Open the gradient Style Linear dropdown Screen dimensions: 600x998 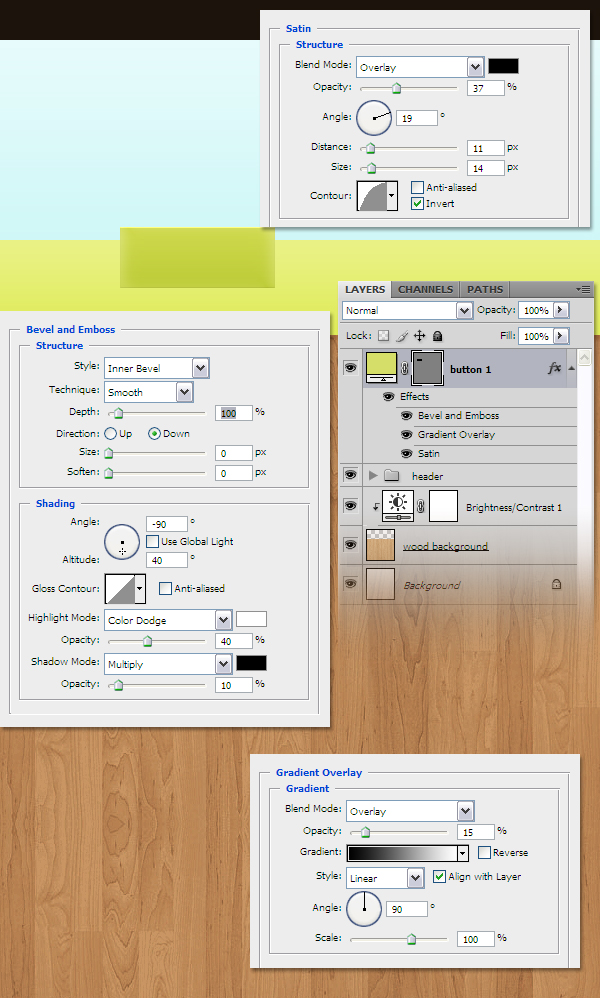click(416, 878)
